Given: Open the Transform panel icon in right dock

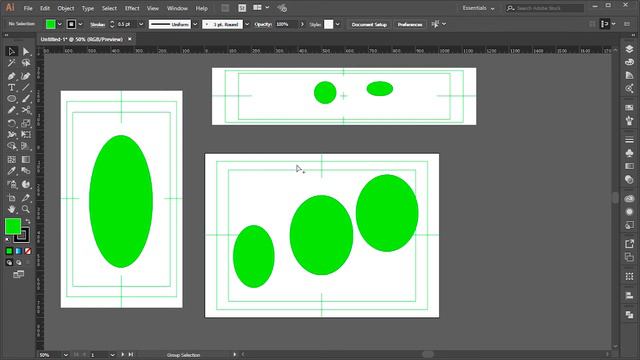Looking at the screenshot, I should 629,276.
